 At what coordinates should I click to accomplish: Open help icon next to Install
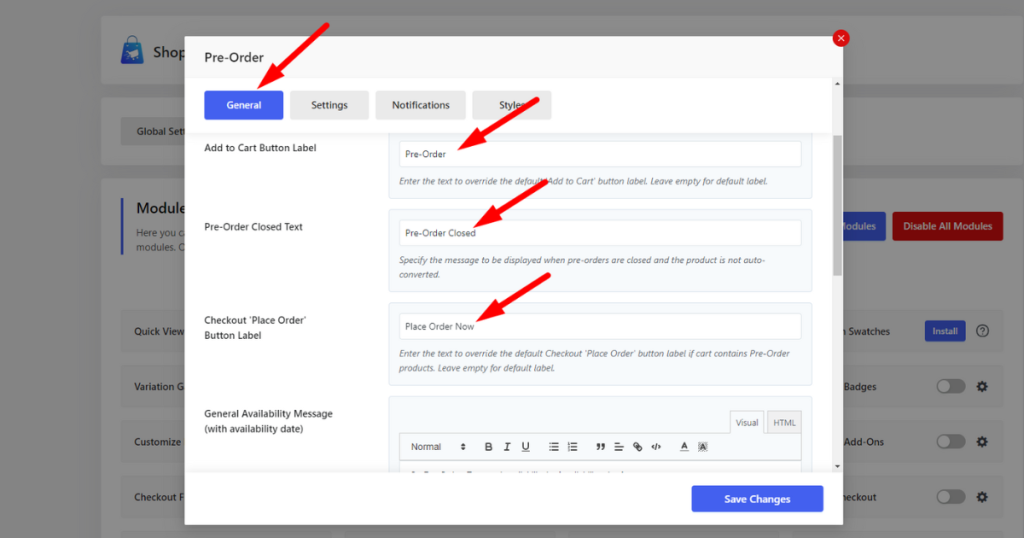tap(982, 331)
